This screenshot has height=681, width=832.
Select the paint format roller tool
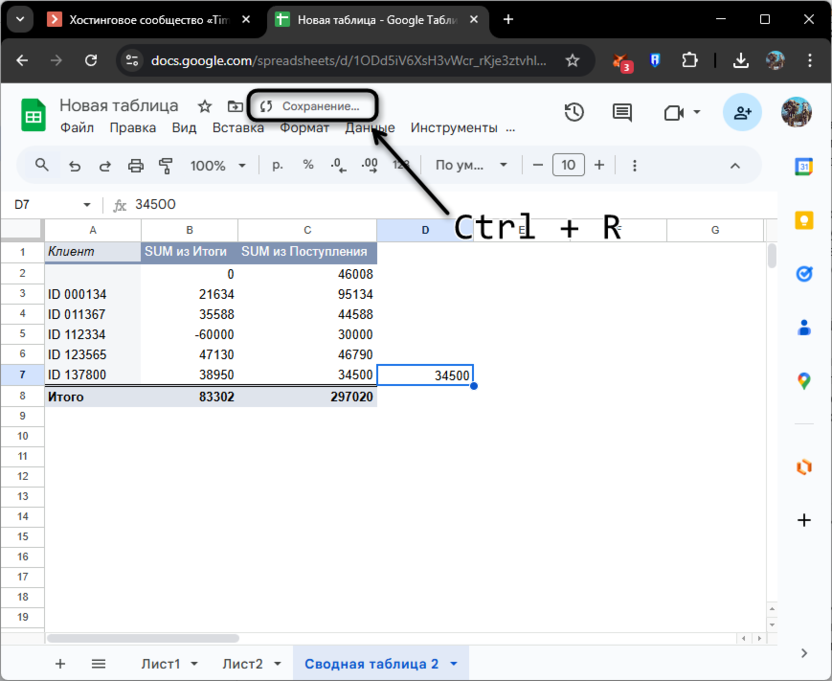pos(166,166)
